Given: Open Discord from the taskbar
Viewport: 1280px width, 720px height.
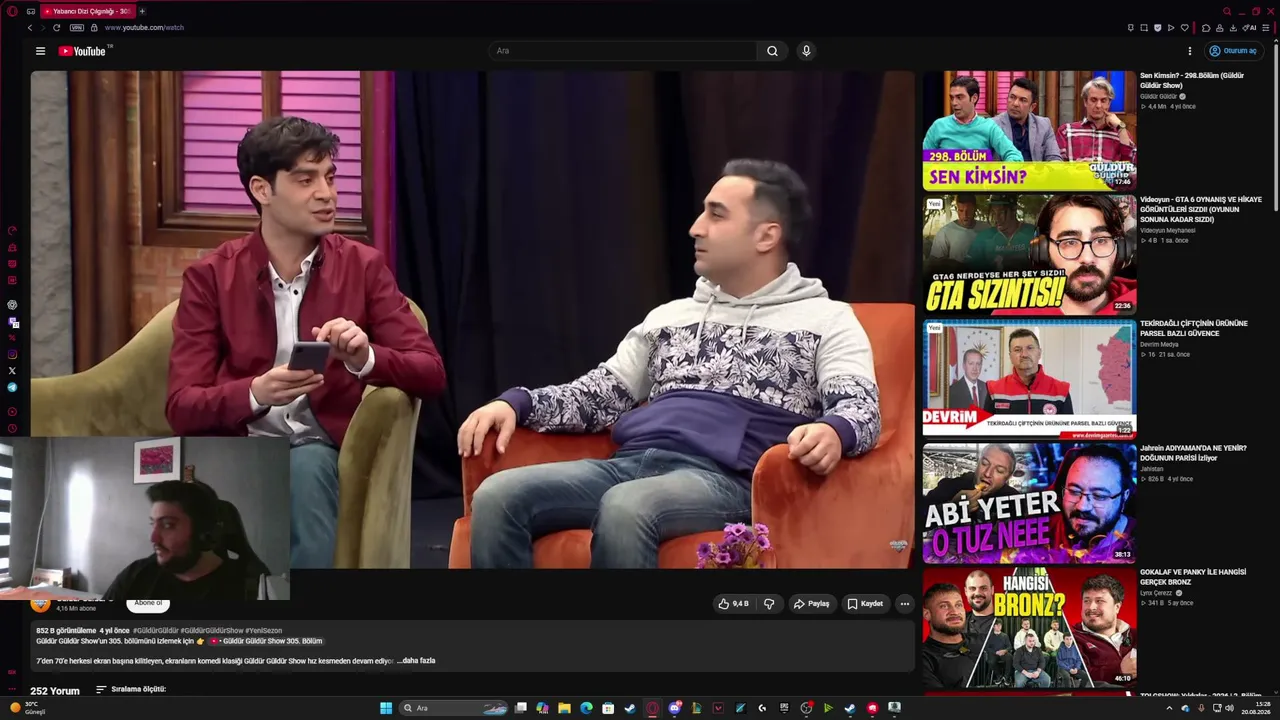Looking at the screenshot, I should (x=675, y=708).
